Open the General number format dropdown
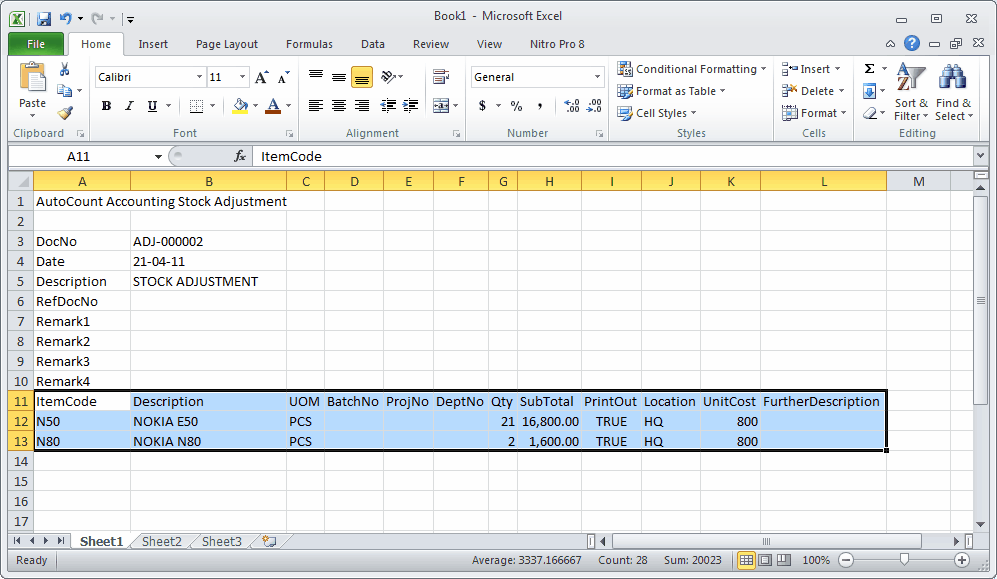Image resolution: width=997 pixels, height=579 pixels. point(597,77)
